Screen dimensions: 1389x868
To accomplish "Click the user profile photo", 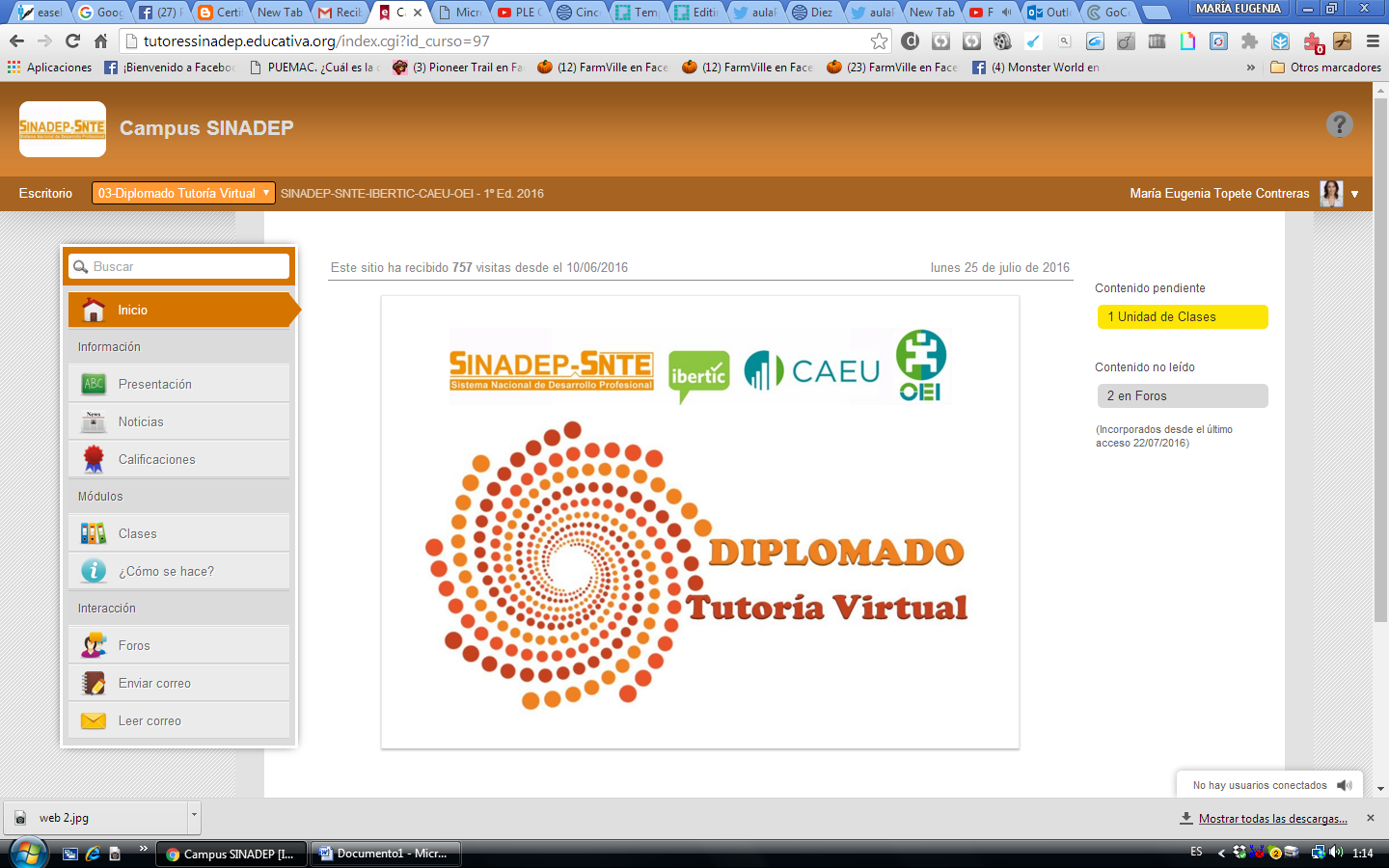I will click(1332, 193).
